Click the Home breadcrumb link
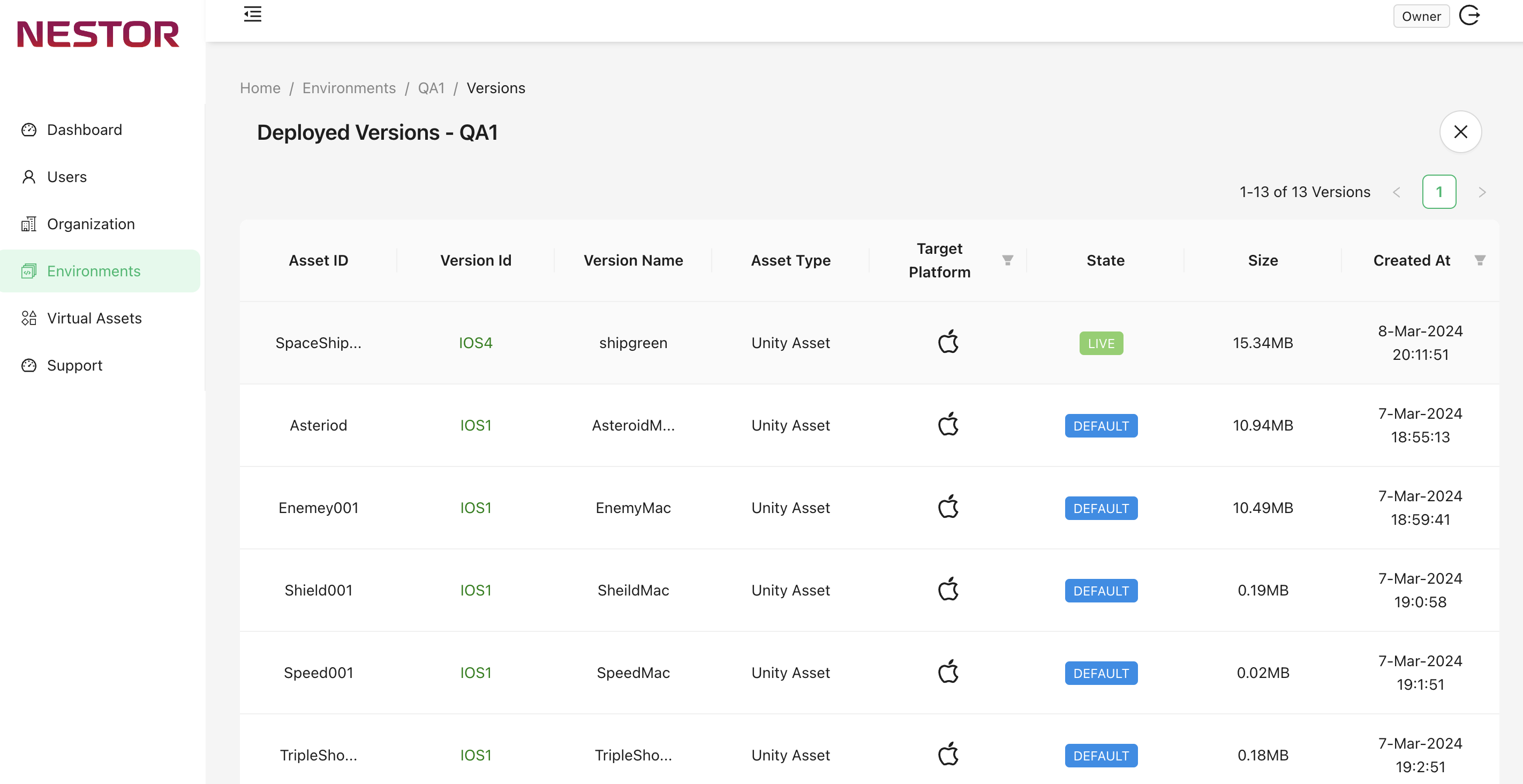This screenshot has height=784, width=1523. (260, 88)
